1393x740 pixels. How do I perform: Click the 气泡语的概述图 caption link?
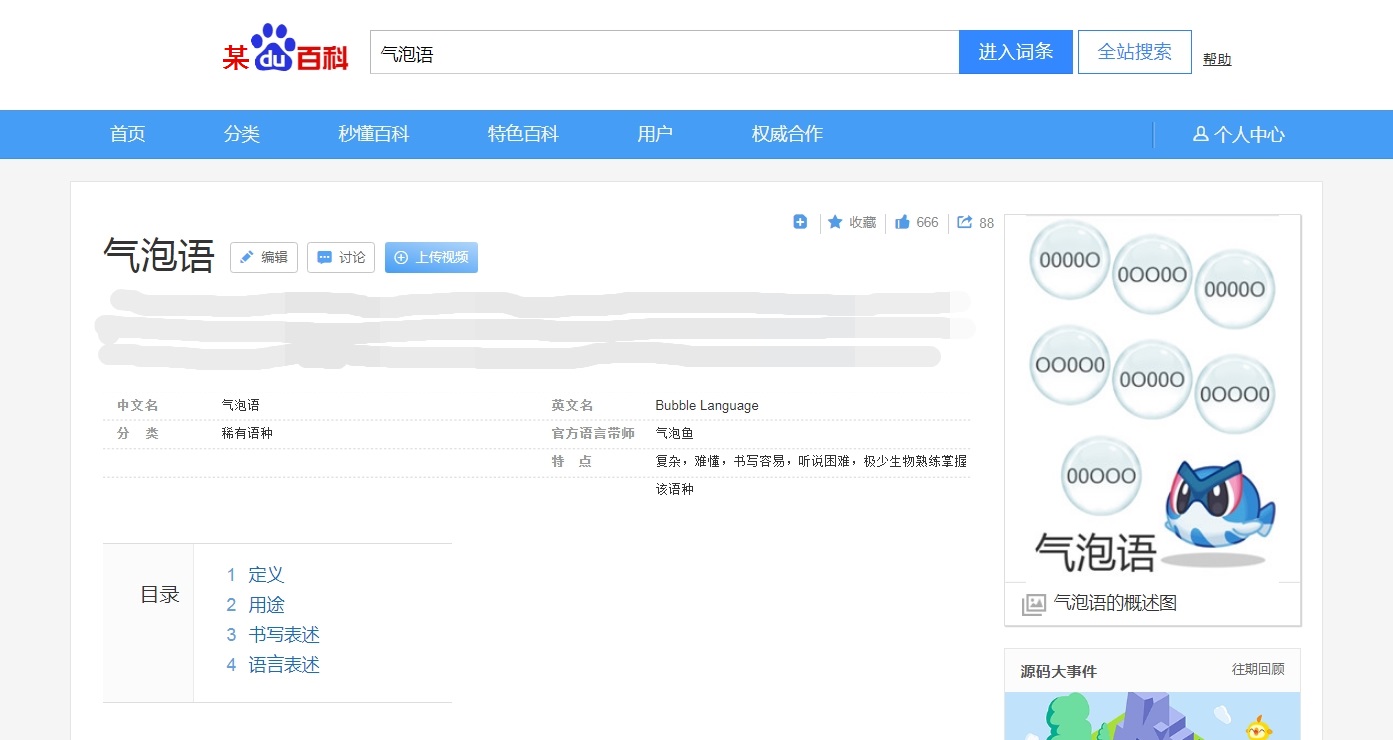coord(1115,603)
